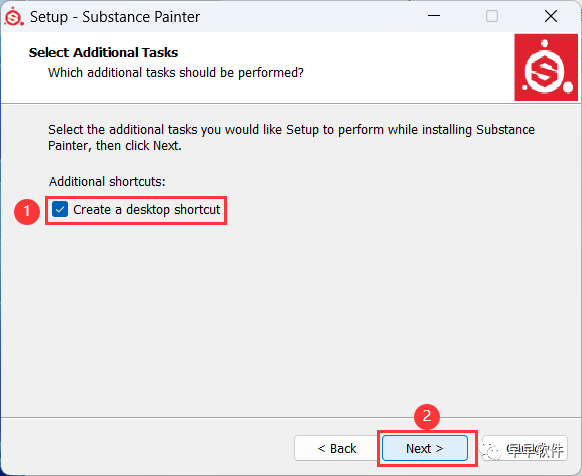The height and width of the screenshot is (476, 582).
Task: Click the Select Additional Tasks heading
Action: pyautogui.click(x=104, y=52)
